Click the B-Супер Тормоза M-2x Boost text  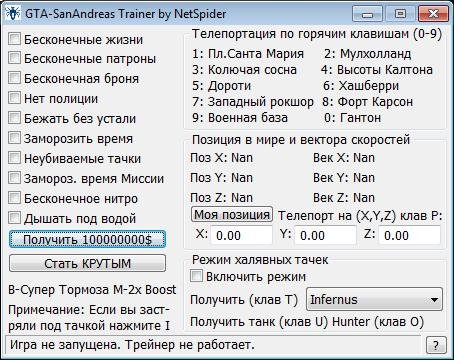[92, 290]
